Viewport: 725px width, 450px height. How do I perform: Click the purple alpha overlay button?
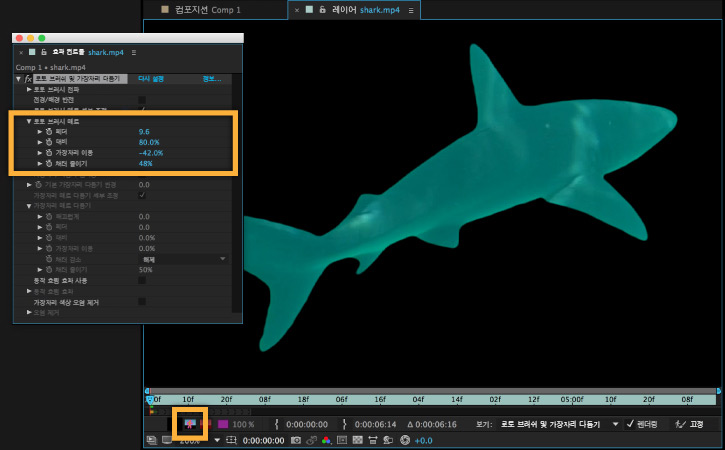click(x=223, y=424)
